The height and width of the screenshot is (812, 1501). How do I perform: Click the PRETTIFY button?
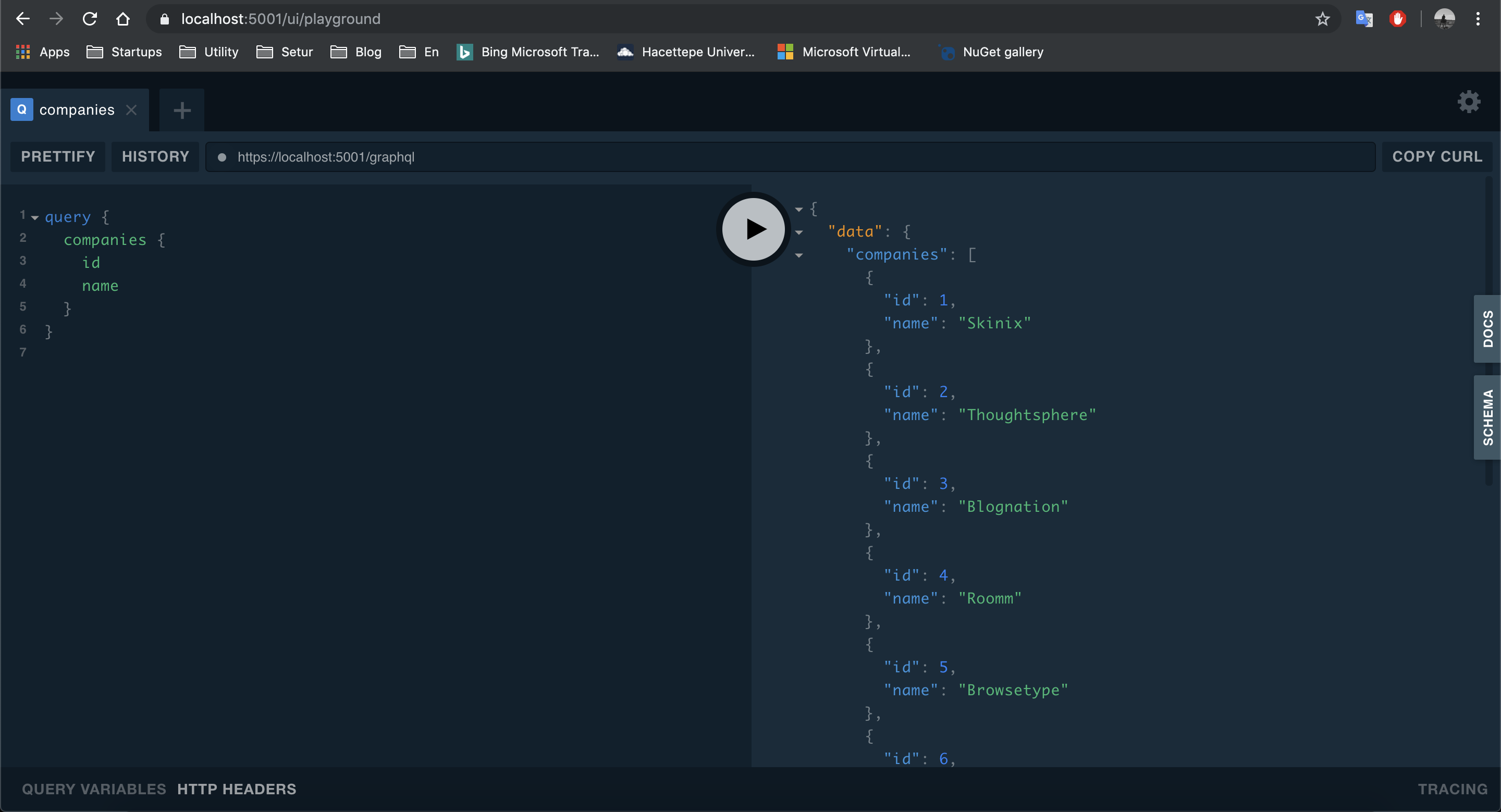pos(58,157)
